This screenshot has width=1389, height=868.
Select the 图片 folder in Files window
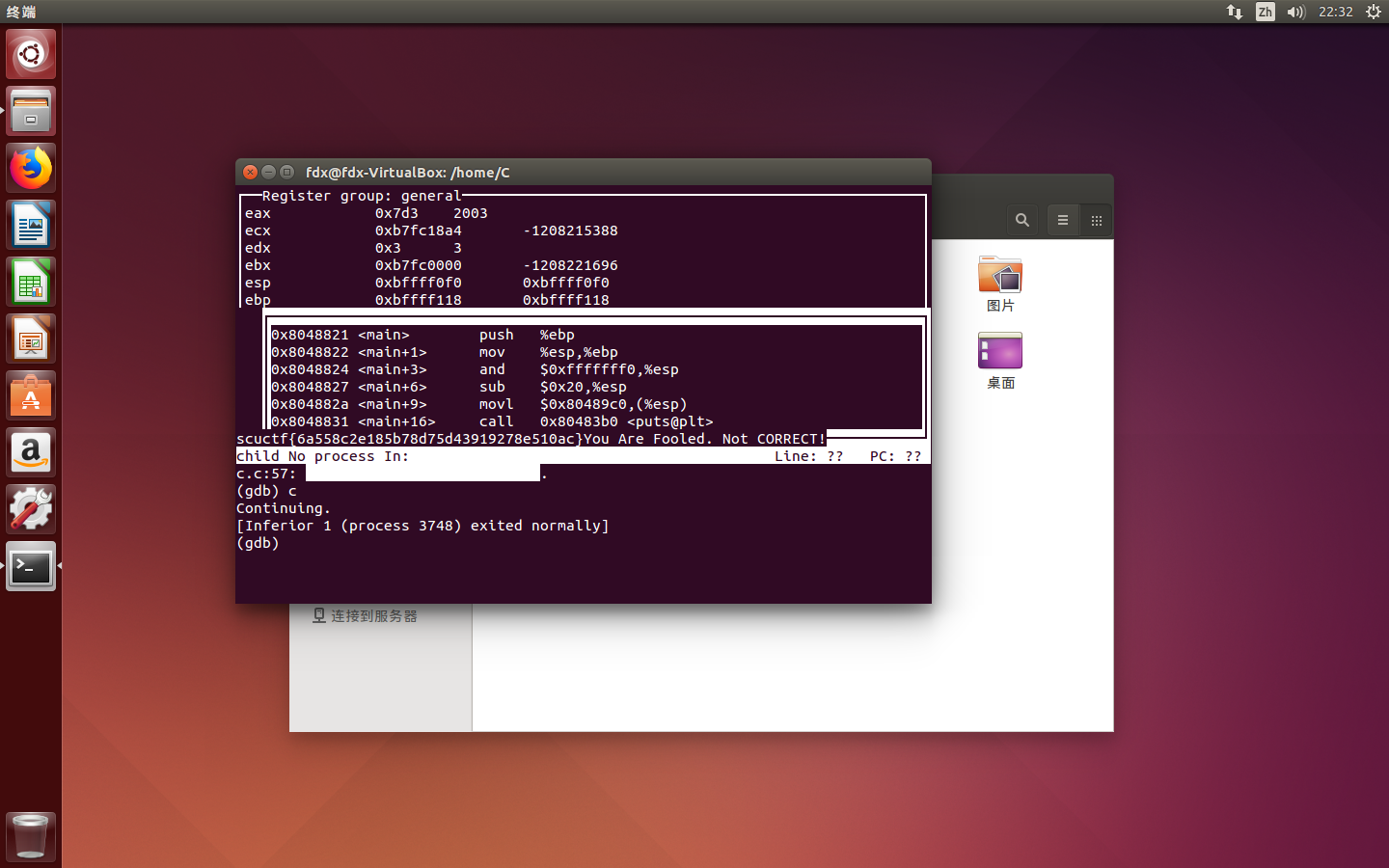1000,284
